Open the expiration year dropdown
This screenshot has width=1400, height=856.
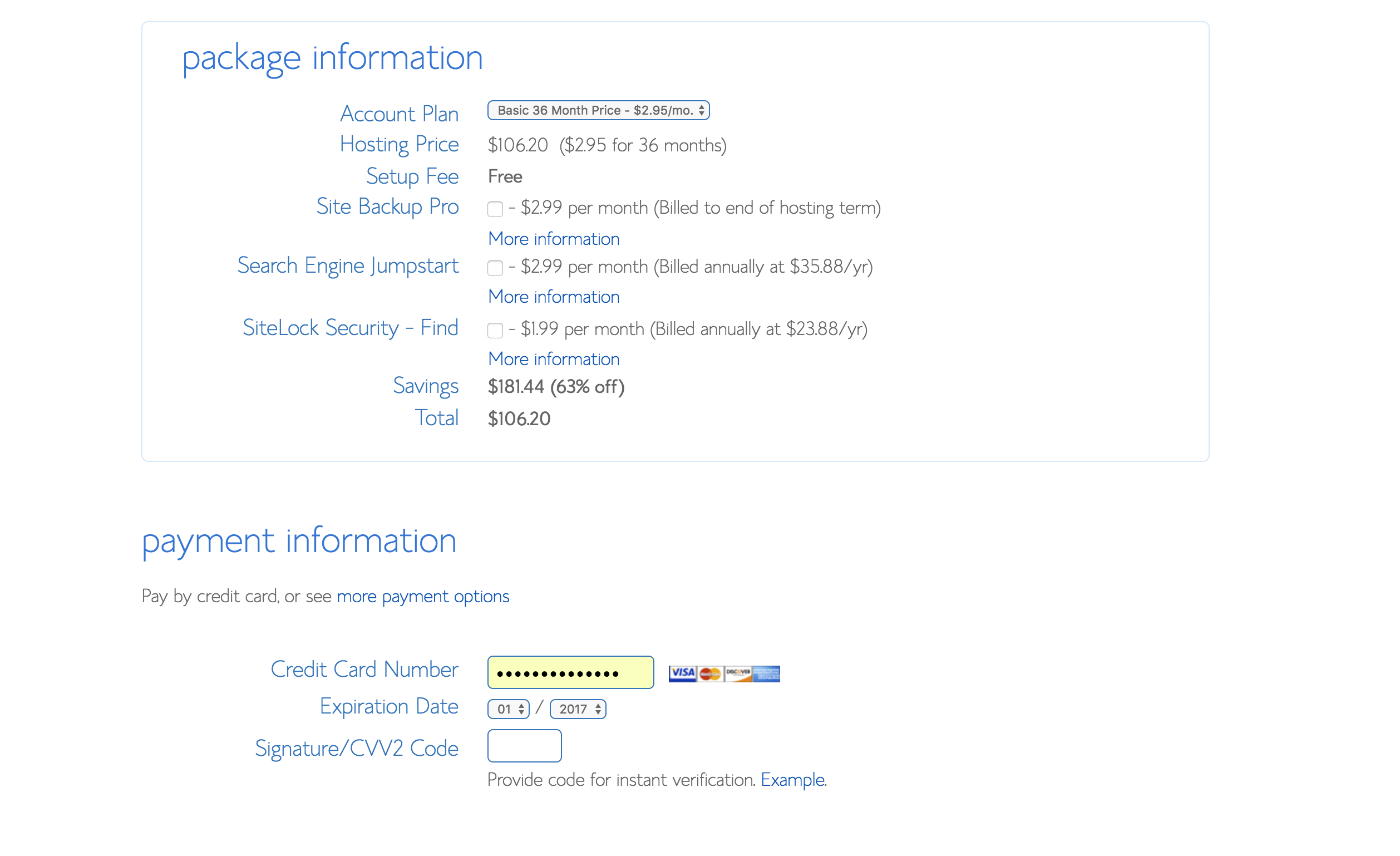(577, 709)
